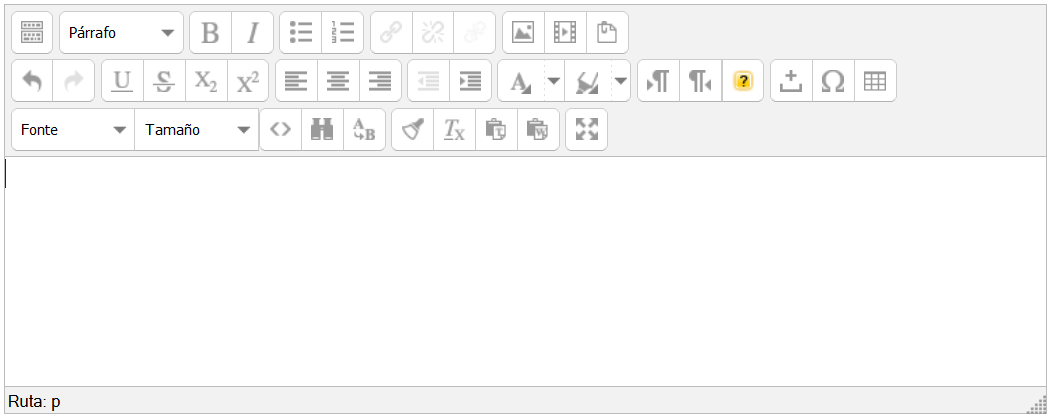Click inside the empty text editing area
The height and width of the screenshot is (418, 1051).
click(x=525, y=270)
